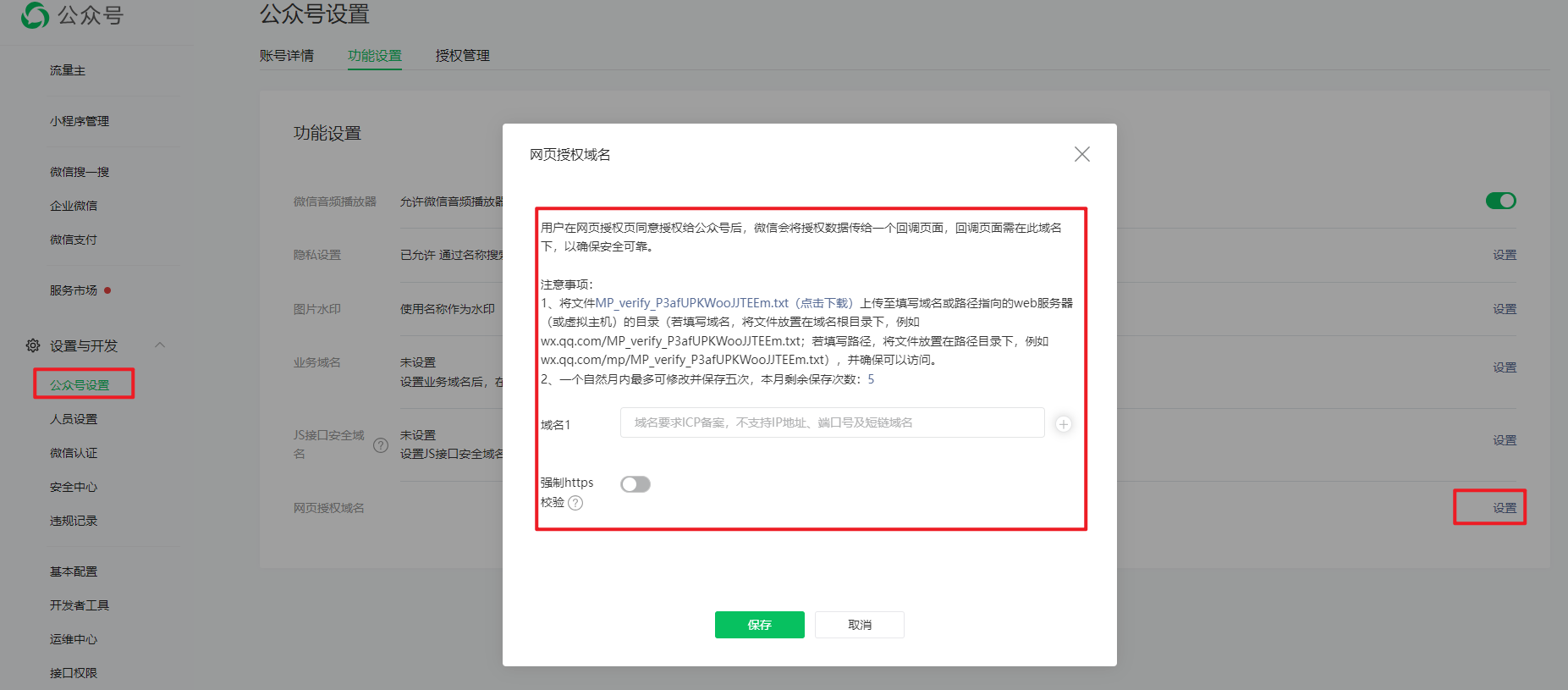This screenshot has height=690, width=1568.
Task: Click 设置 for 网页授权域名 row
Action: click(x=1505, y=508)
